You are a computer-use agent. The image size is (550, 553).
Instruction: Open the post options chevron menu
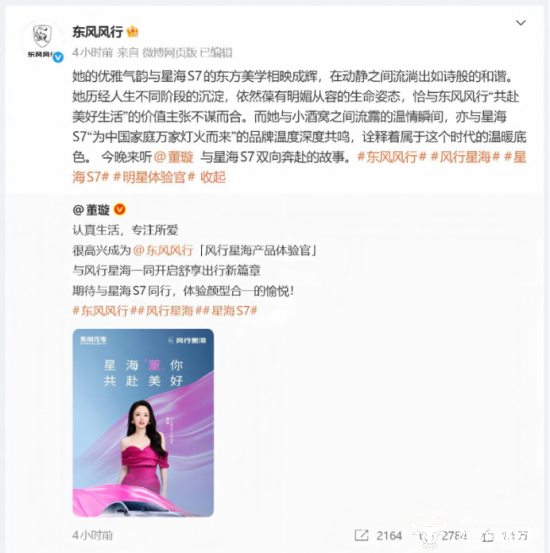coord(521,23)
